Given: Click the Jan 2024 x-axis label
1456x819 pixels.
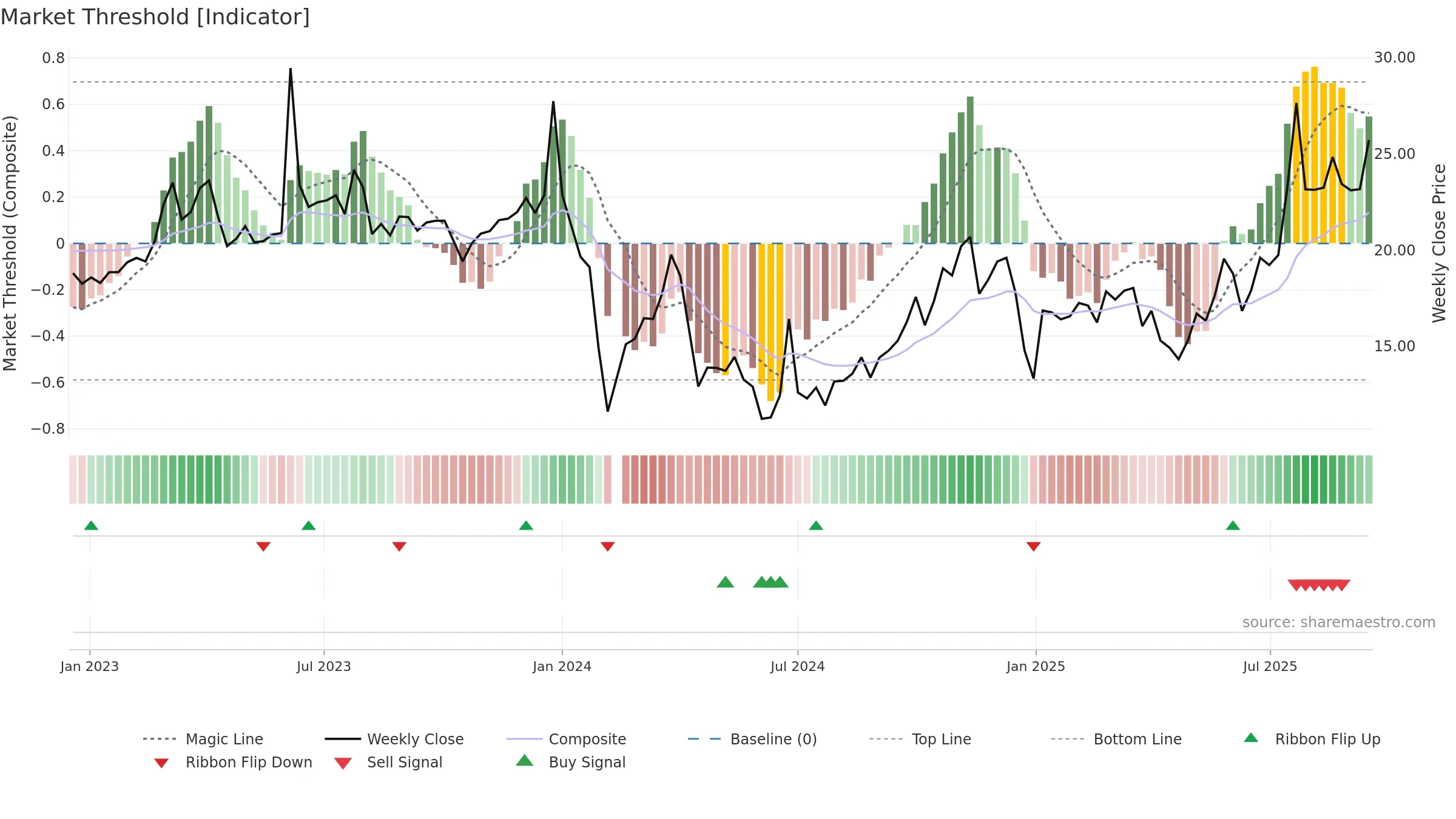Looking at the screenshot, I should pyautogui.click(x=562, y=666).
